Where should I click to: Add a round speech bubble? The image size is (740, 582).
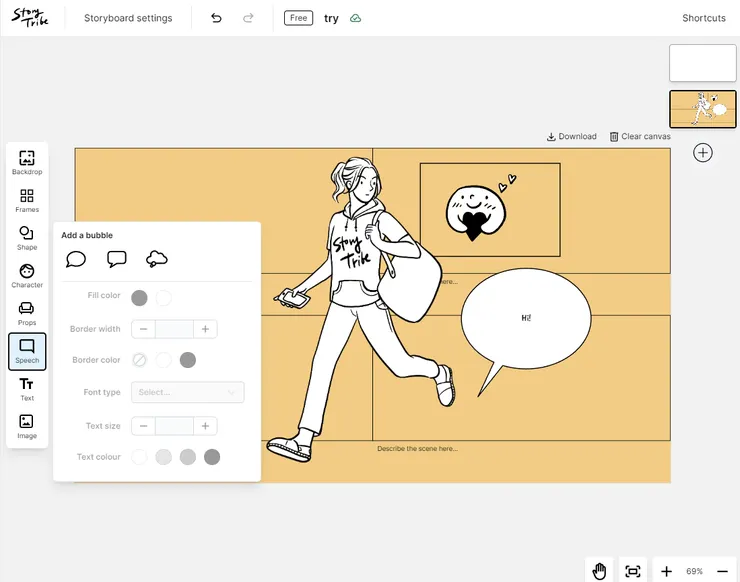click(x=76, y=260)
